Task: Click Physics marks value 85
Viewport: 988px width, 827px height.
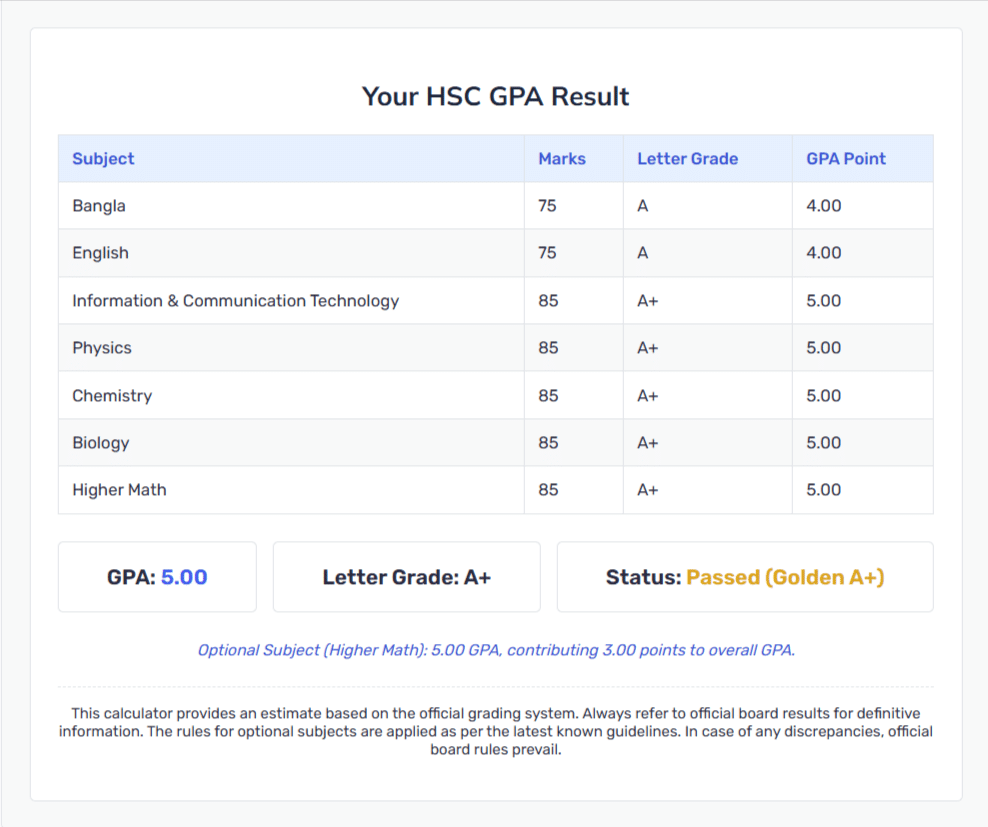Action: pos(548,348)
